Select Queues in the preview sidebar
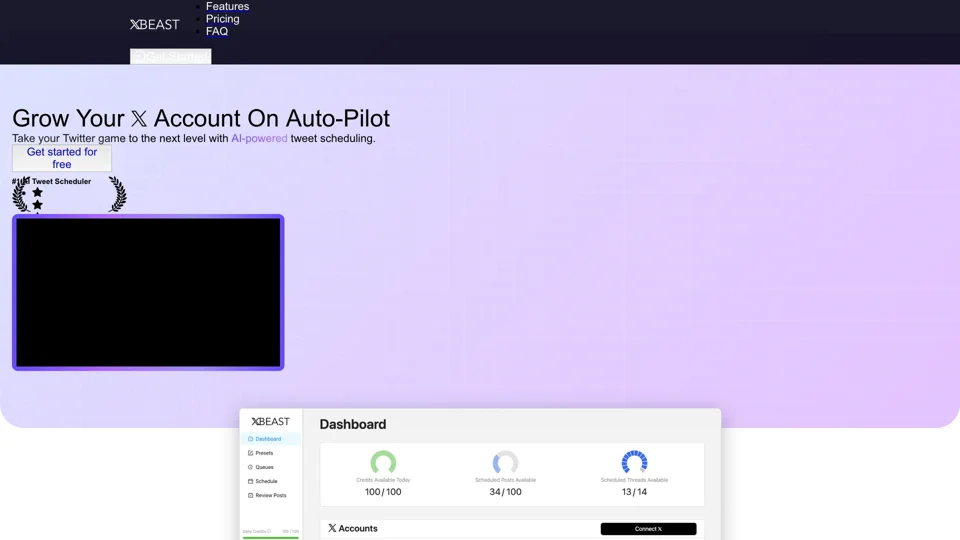 point(264,467)
